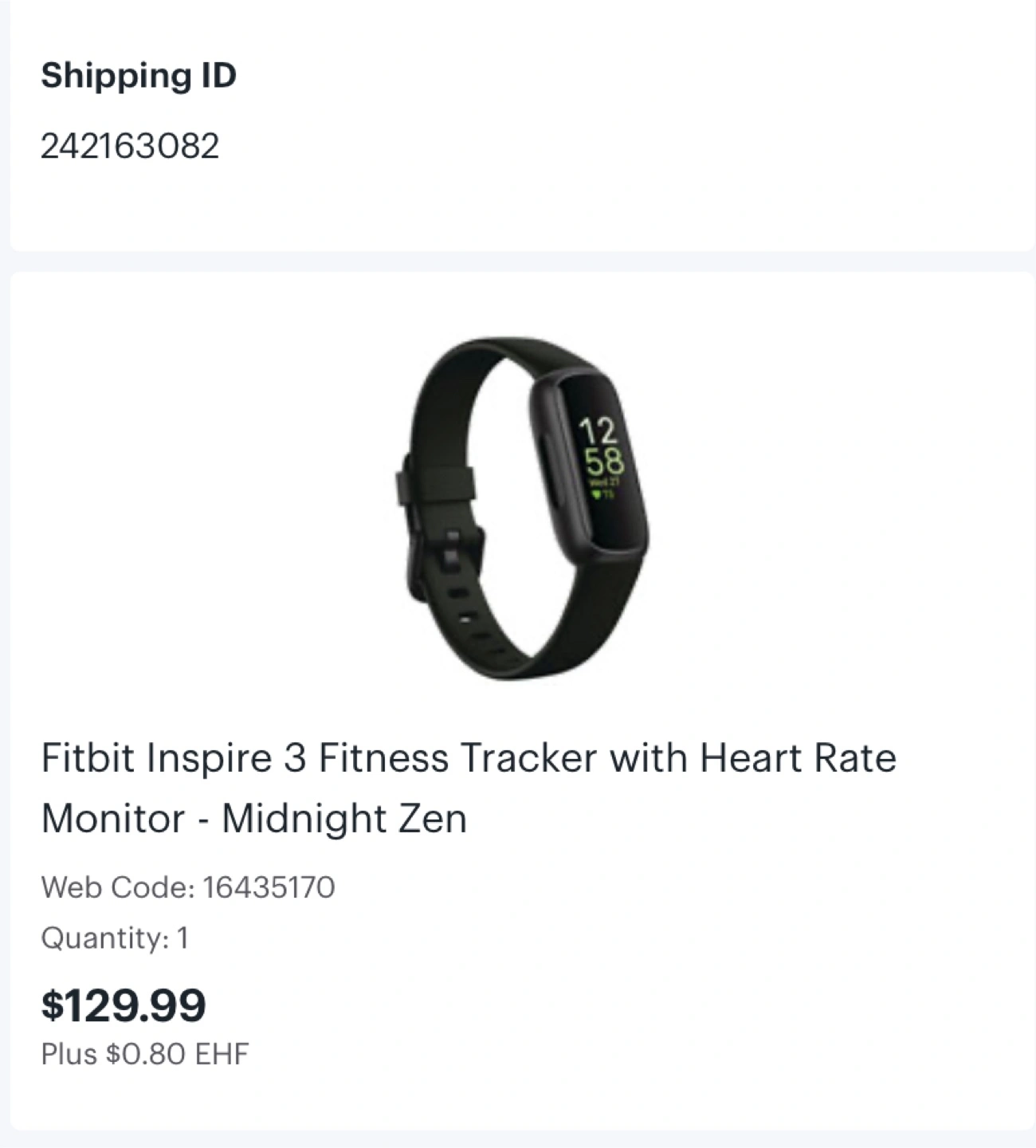Select the Shipping ID heading
Image resolution: width=1036 pixels, height=1148 pixels.
(x=139, y=76)
